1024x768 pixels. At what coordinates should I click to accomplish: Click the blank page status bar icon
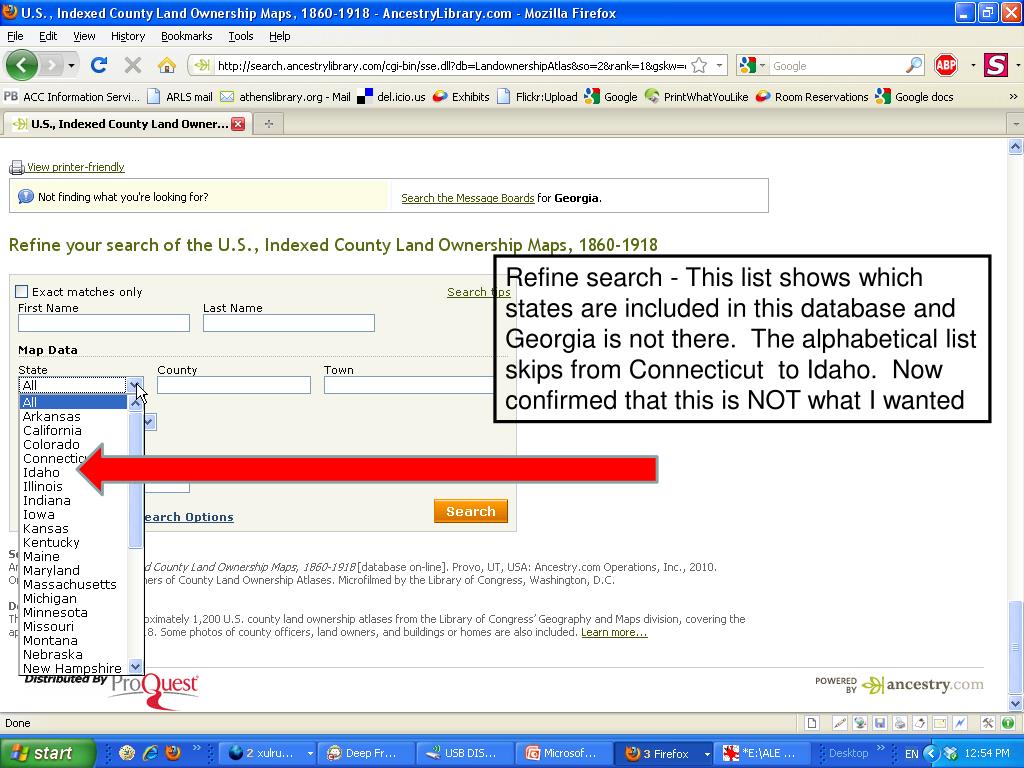[812, 723]
